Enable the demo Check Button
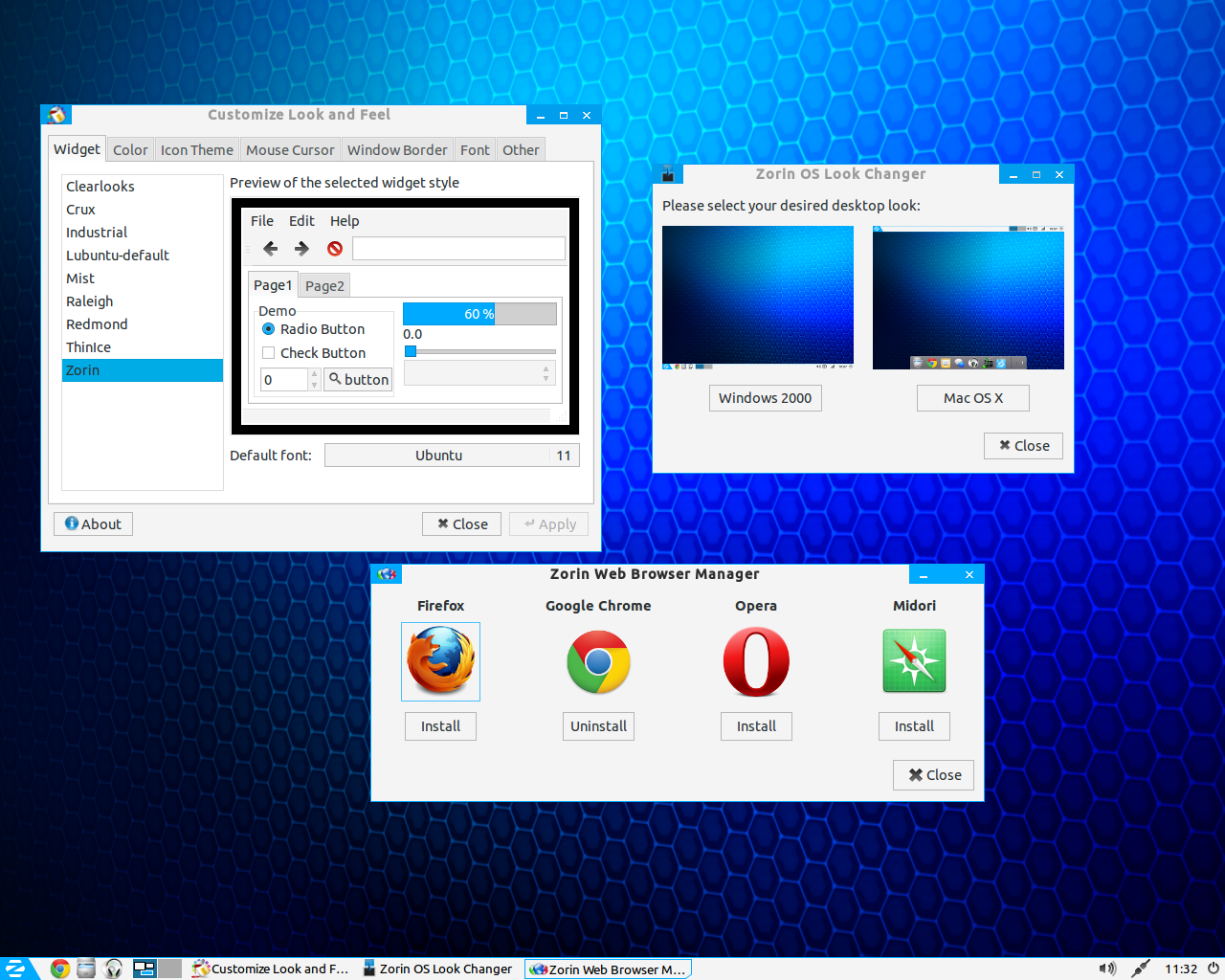 pos(314,353)
